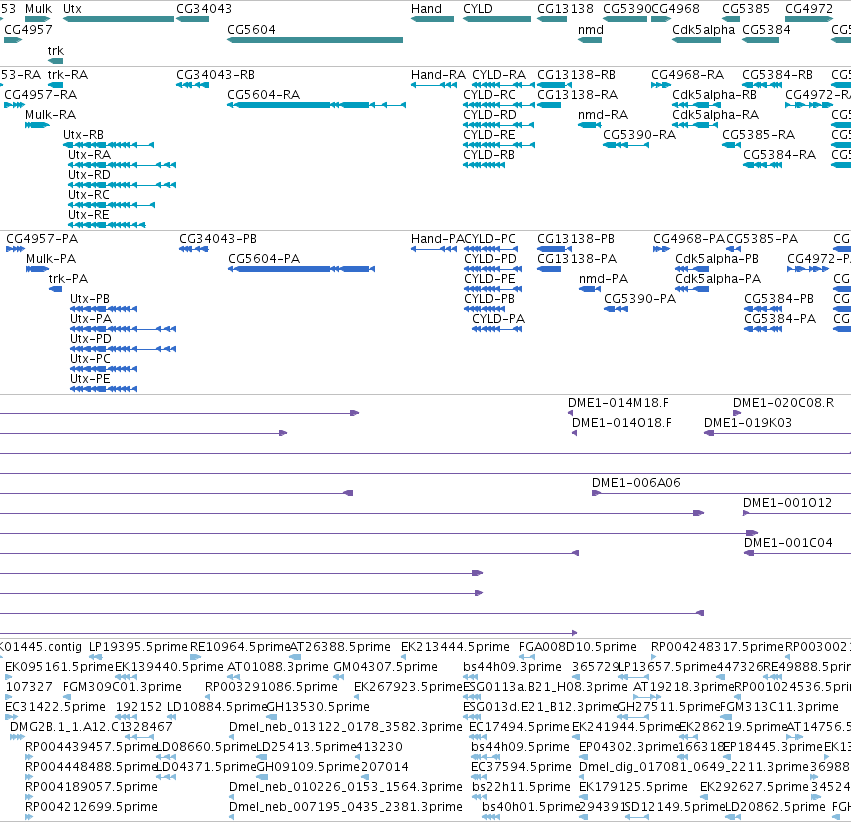
Task: Select transcript Utx-RB
Action: (109, 145)
